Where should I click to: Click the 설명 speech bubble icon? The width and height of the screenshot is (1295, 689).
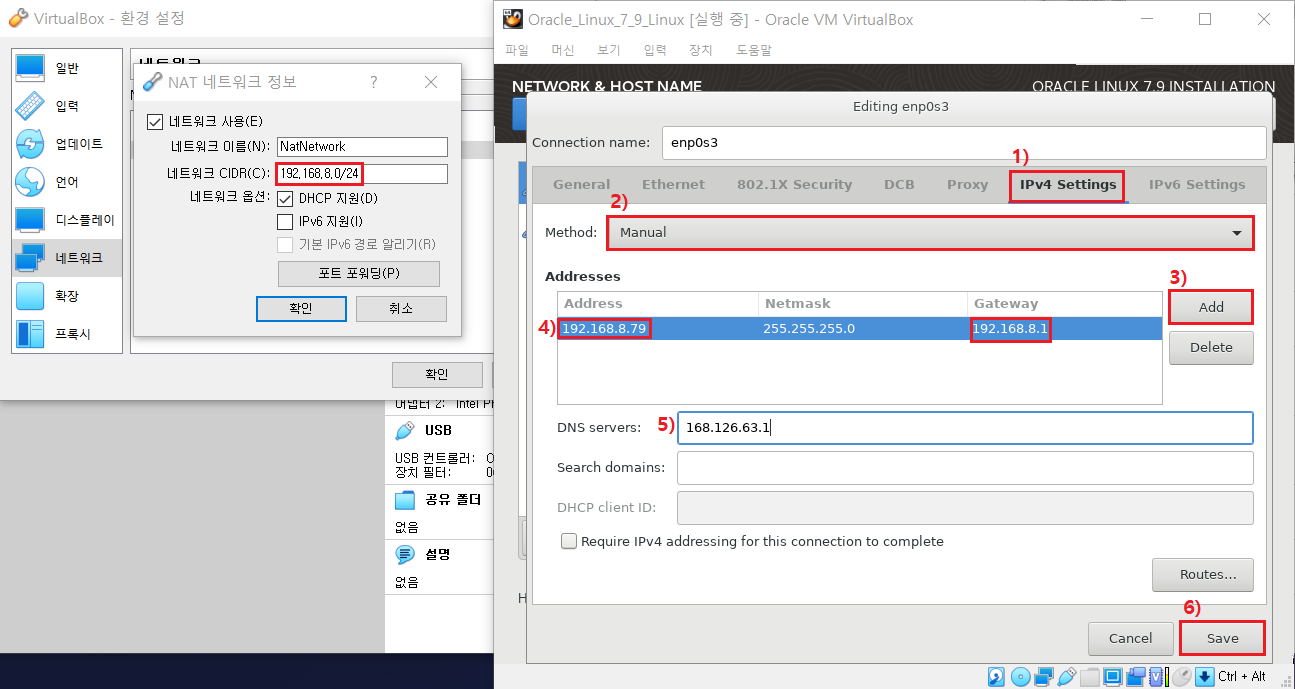(x=405, y=554)
